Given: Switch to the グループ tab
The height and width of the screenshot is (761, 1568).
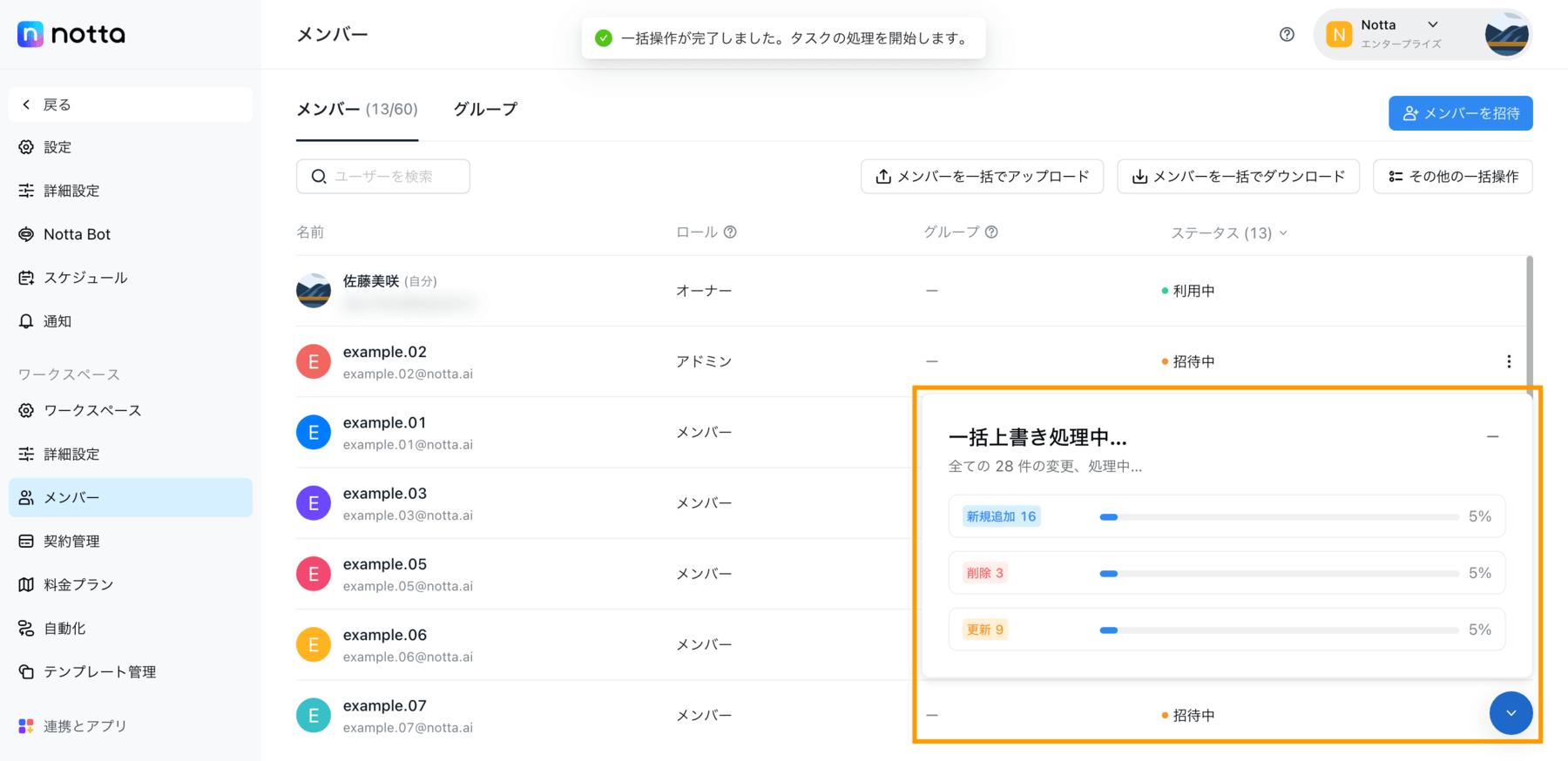Looking at the screenshot, I should pos(485,110).
